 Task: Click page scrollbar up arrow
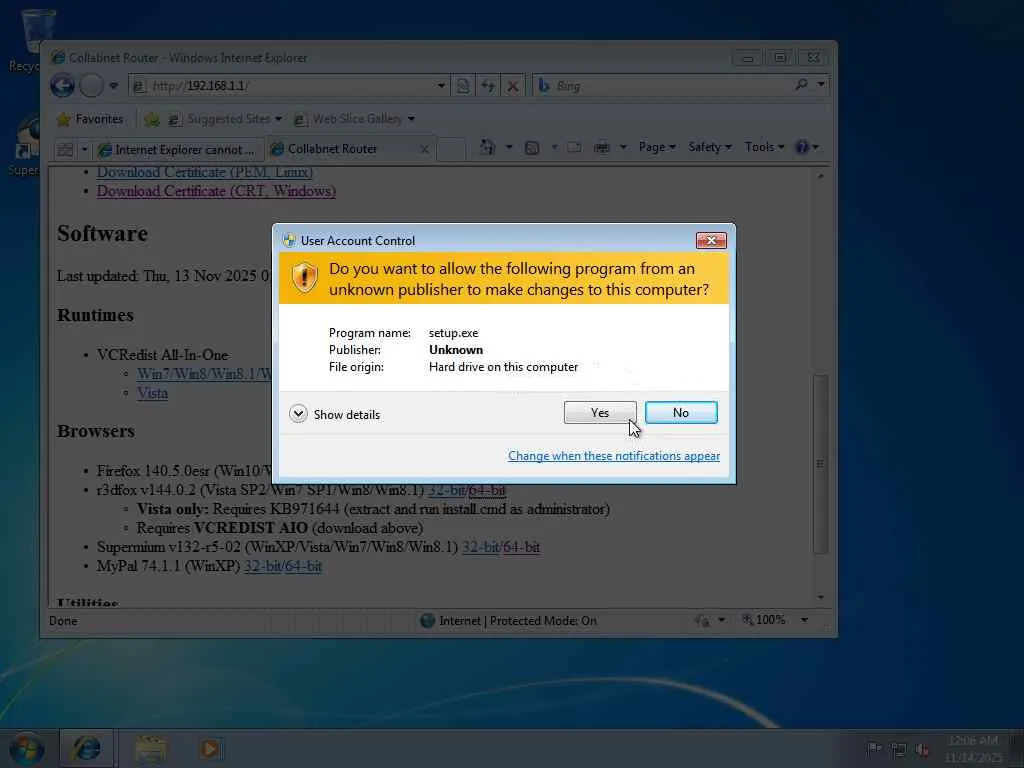(x=820, y=176)
